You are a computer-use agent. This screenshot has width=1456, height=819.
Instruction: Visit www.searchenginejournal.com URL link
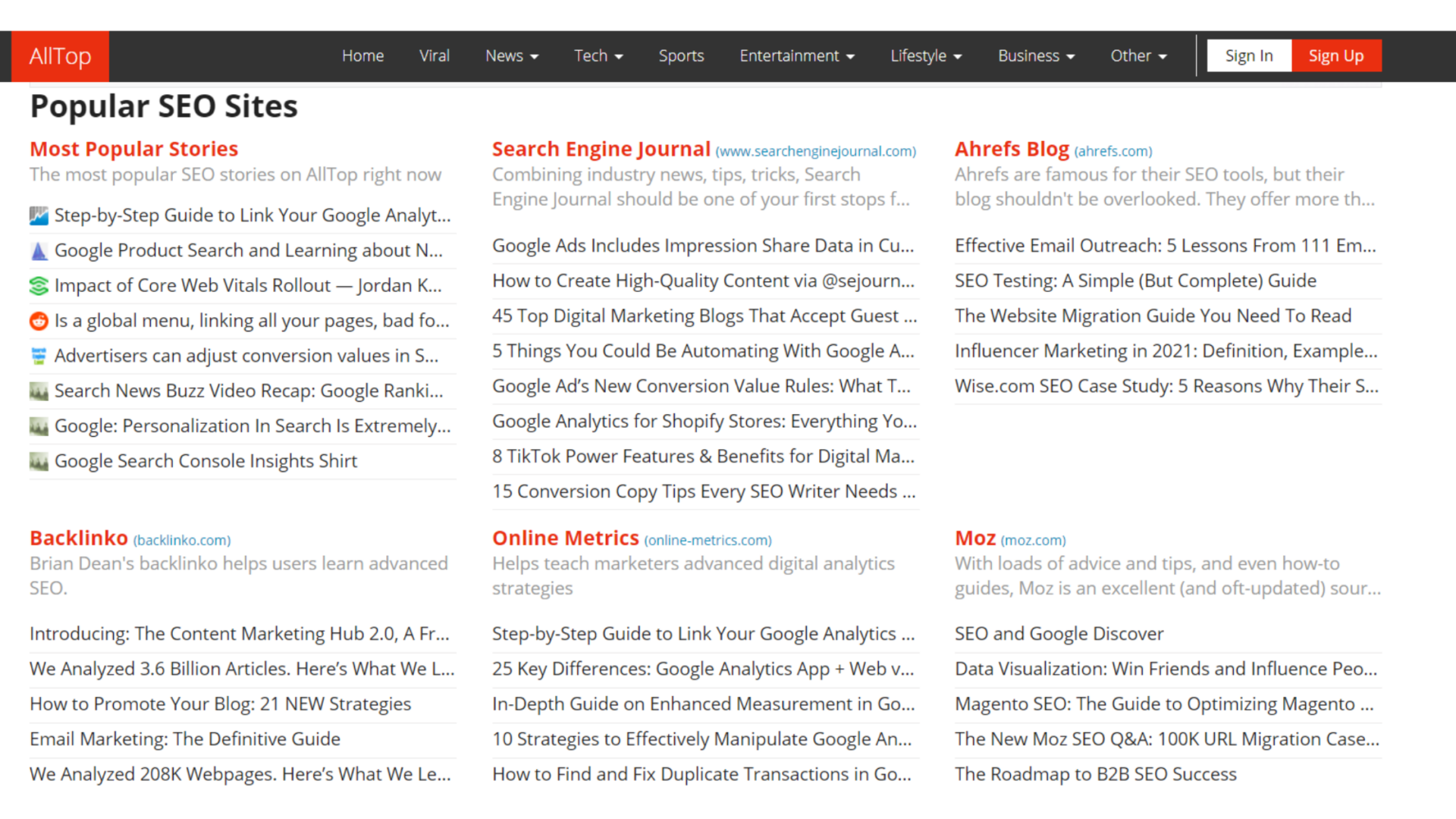(x=816, y=152)
